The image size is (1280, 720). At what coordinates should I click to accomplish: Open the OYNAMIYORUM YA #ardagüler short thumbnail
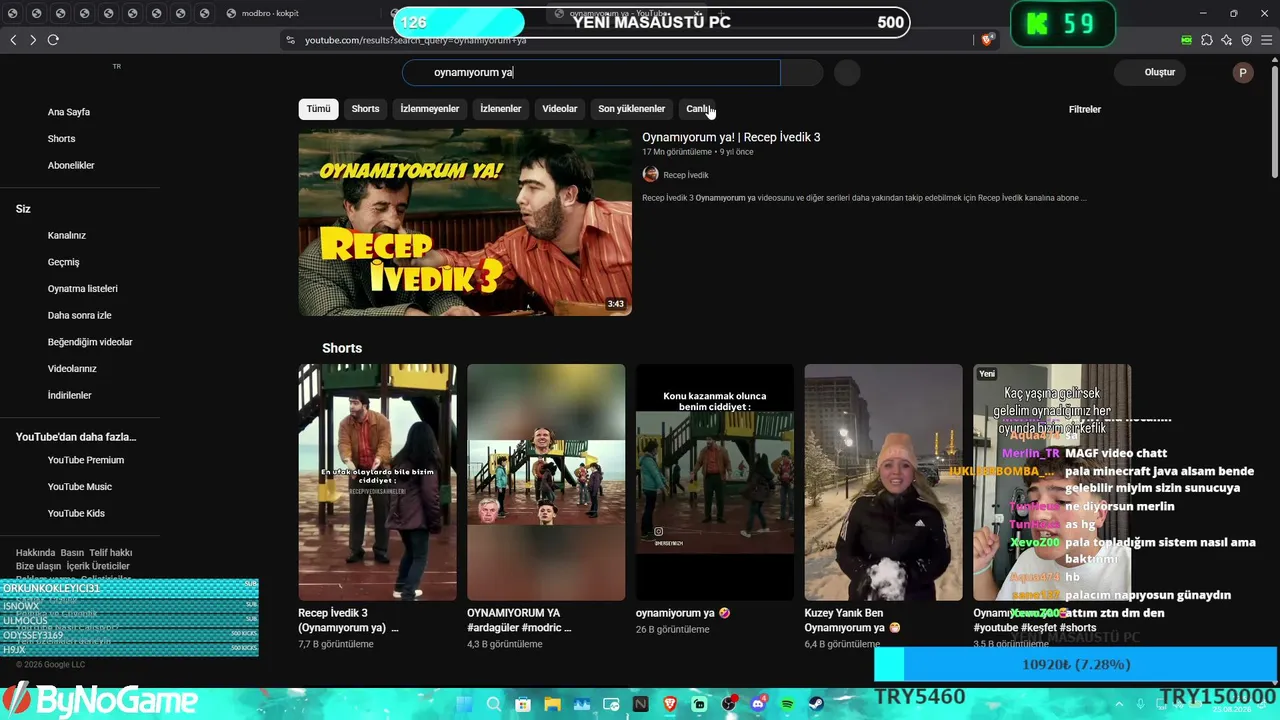(x=546, y=482)
